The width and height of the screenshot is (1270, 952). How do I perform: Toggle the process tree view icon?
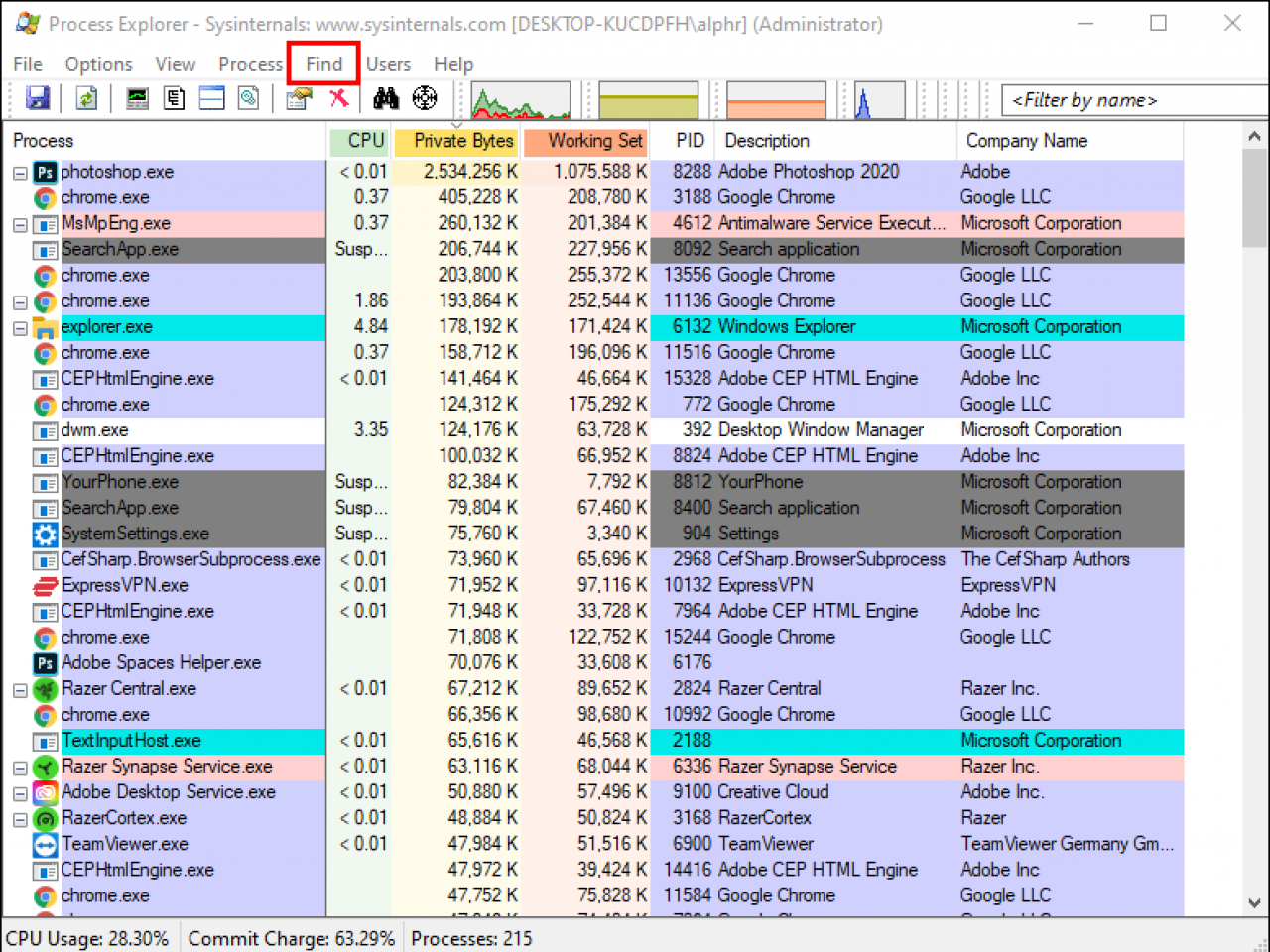click(175, 98)
